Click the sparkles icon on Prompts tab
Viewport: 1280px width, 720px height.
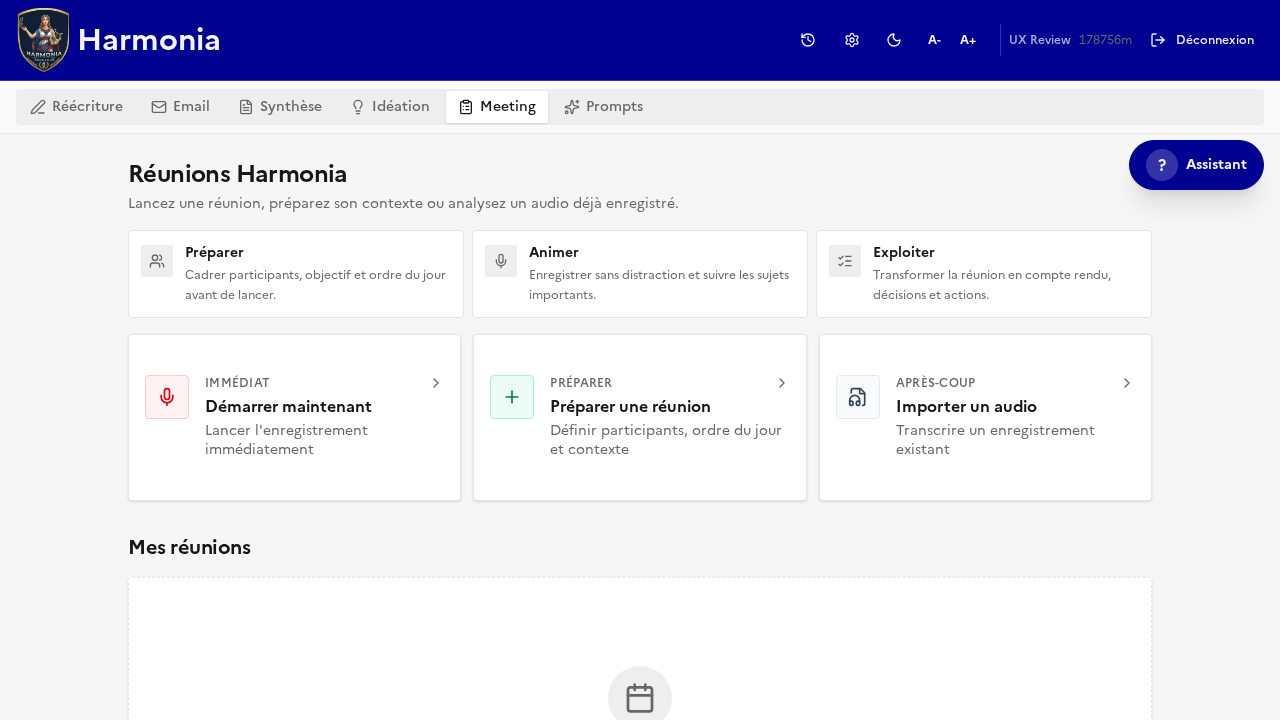(572, 107)
